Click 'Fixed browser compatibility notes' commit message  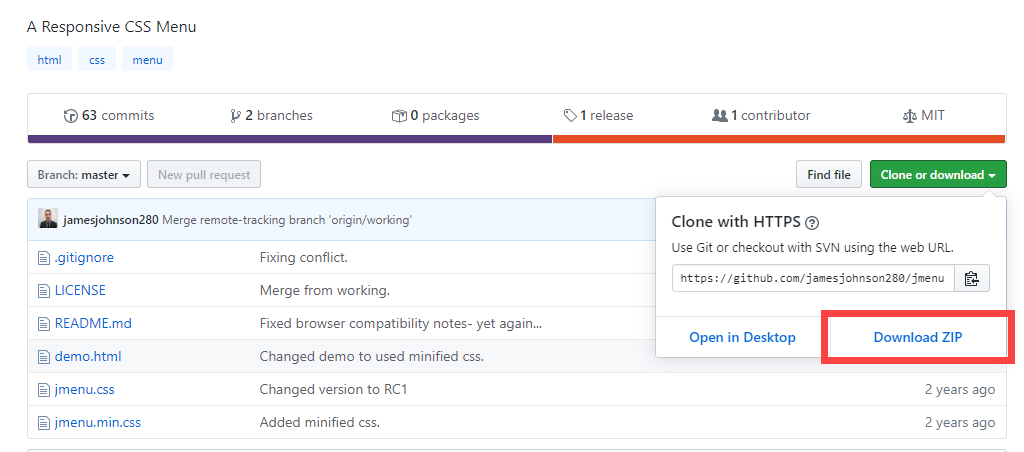[401, 323]
